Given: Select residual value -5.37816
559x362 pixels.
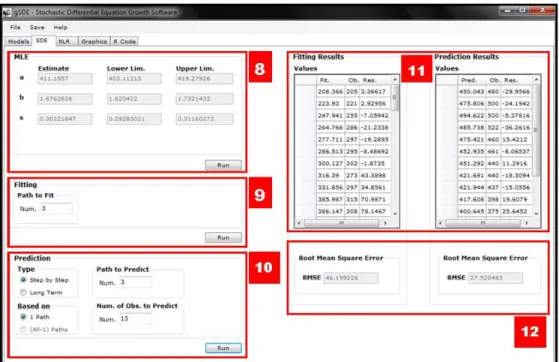Looking at the screenshot, I should point(516,116).
